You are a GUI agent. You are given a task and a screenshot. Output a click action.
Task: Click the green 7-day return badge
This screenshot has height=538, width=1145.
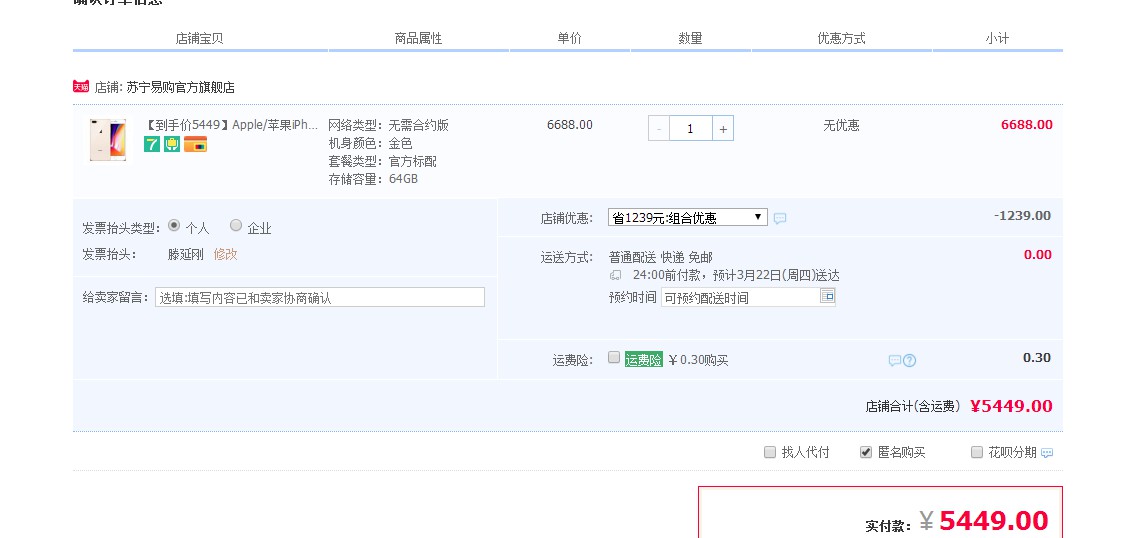[152, 144]
